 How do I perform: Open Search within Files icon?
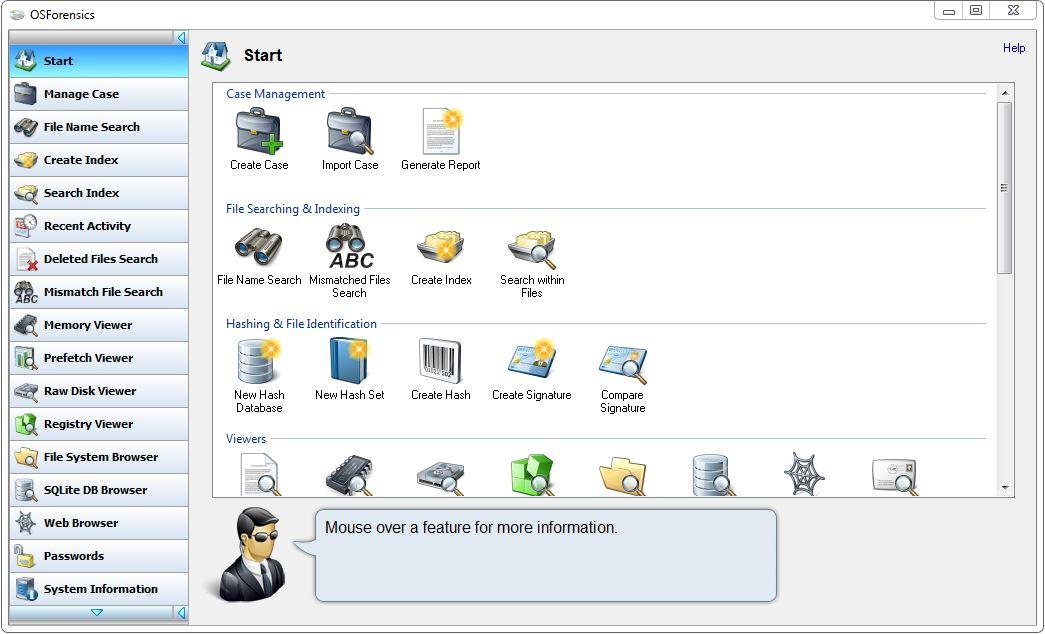pos(531,248)
